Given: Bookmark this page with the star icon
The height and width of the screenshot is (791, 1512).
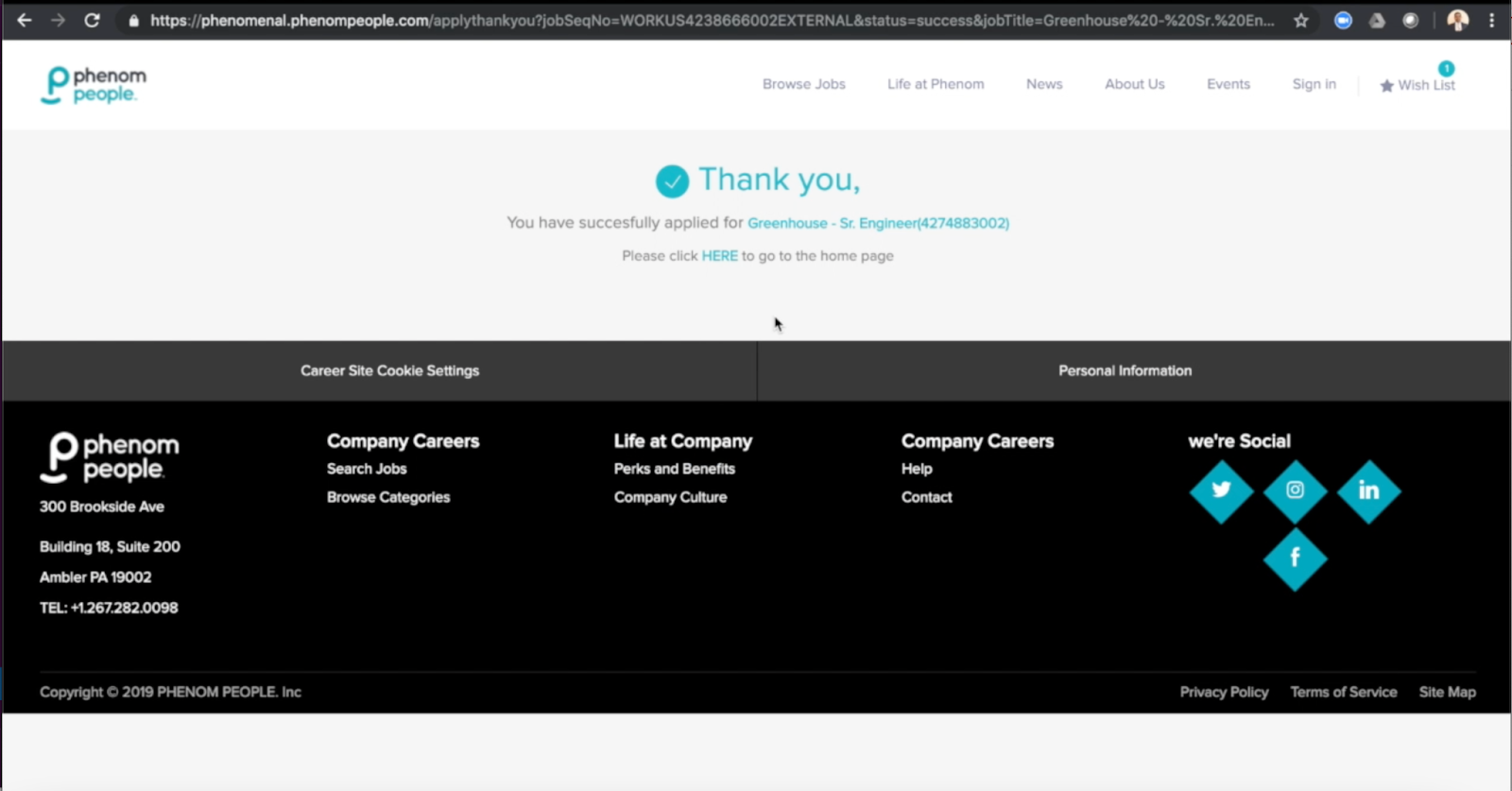Looking at the screenshot, I should [x=1301, y=20].
